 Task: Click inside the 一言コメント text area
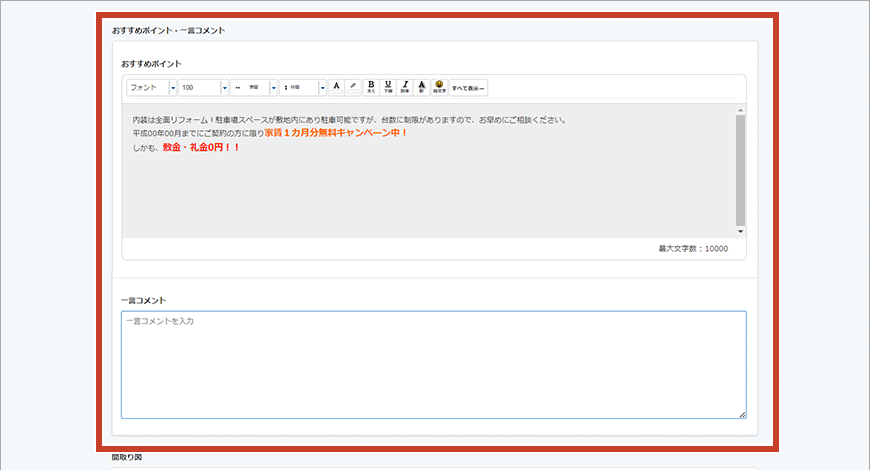pyautogui.click(x=433, y=365)
